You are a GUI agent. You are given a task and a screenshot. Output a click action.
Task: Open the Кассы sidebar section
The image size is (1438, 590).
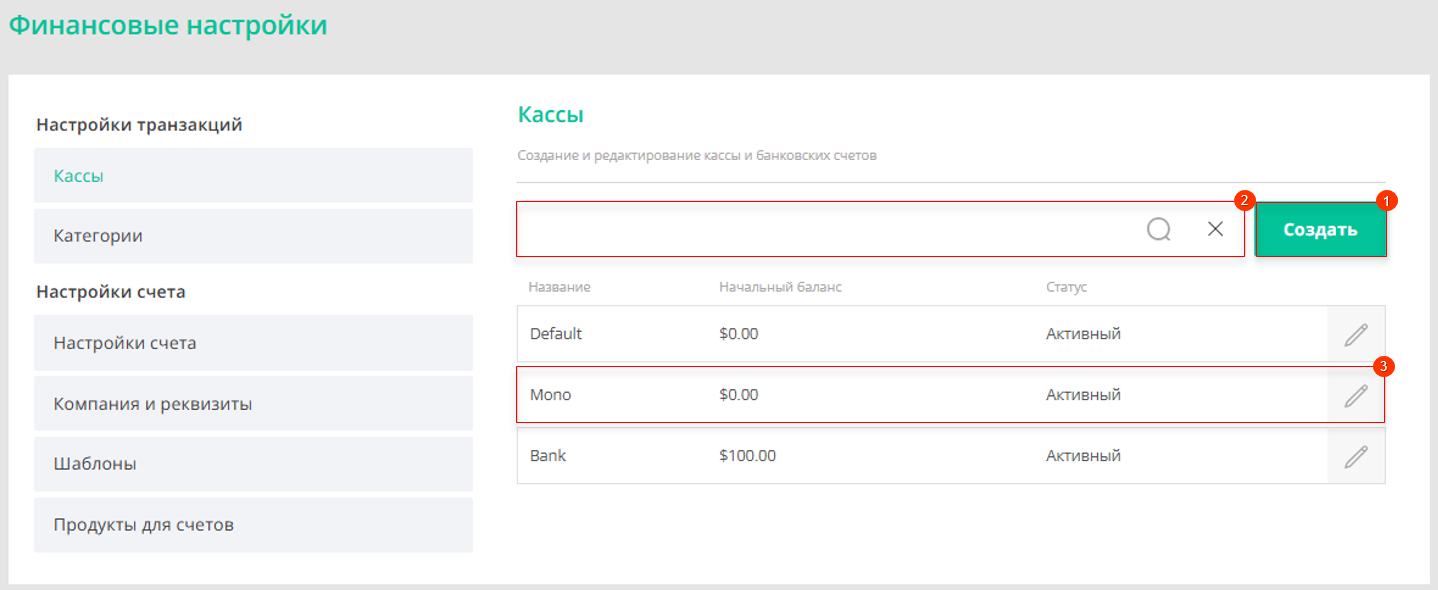(x=253, y=175)
